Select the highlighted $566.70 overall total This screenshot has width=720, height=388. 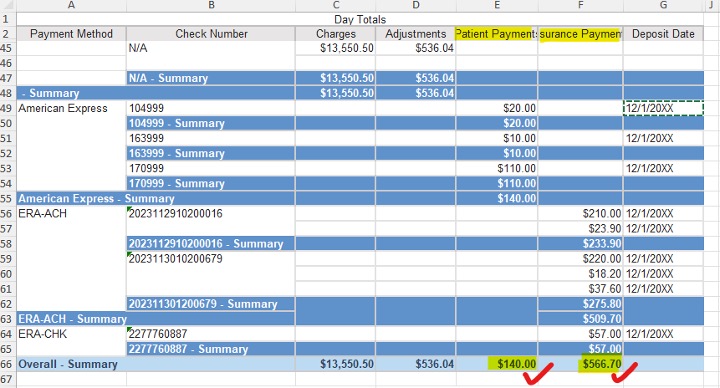tap(580, 364)
